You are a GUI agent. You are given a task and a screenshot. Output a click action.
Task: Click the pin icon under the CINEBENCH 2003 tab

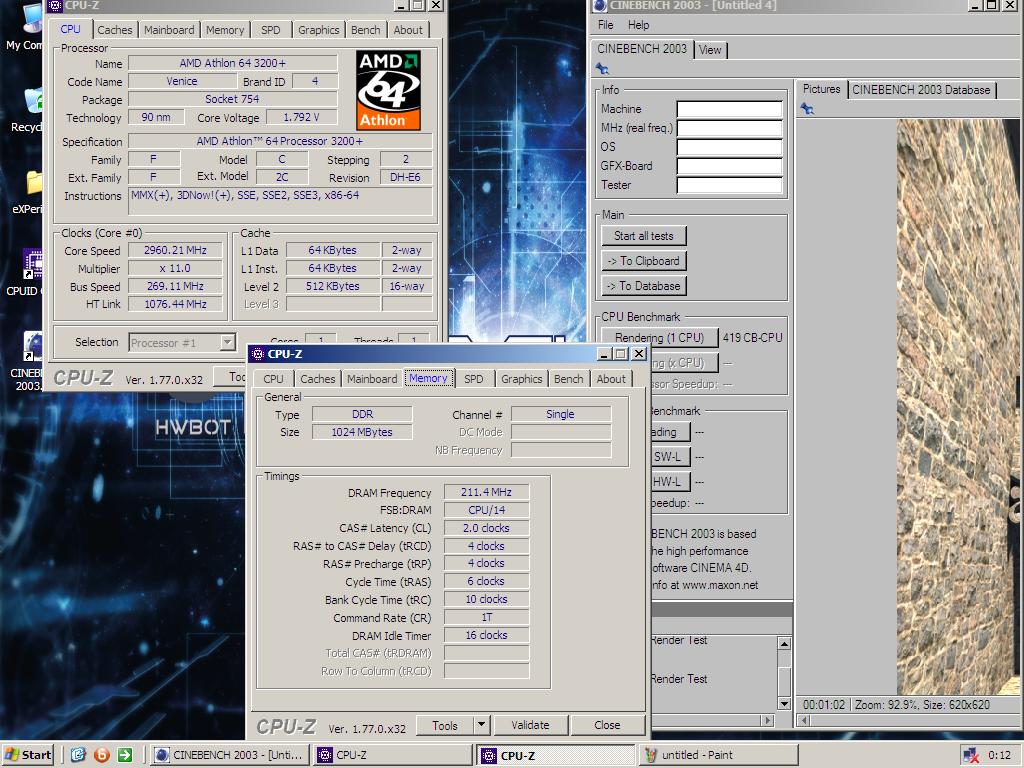coord(602,69)
